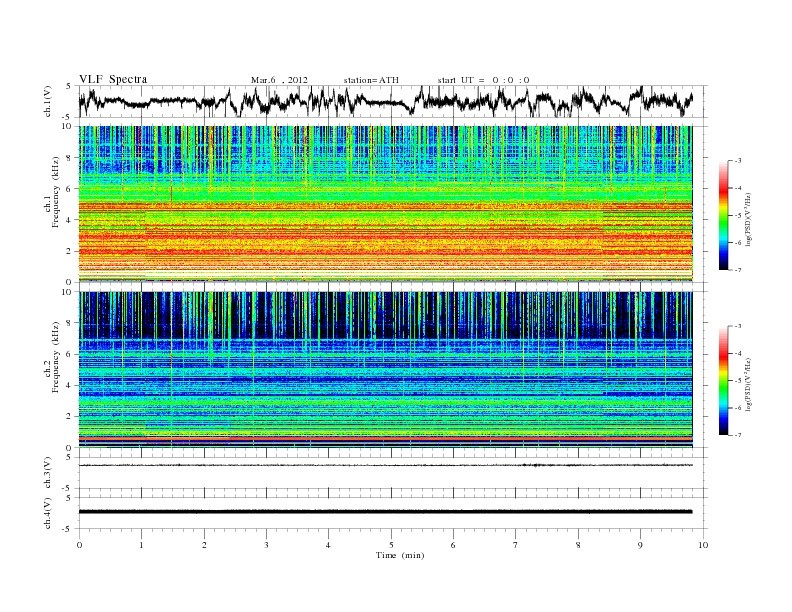Image resolution: width=792 pixels, height=612 pixels.
Task: Click time axis tick label 8
Action: click(x=578, y=545)
